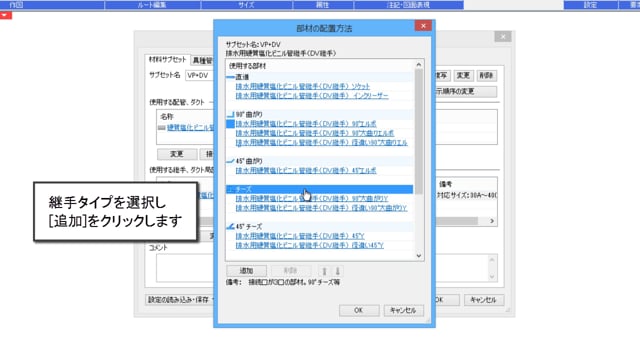This screenshot has width=640, height=360.
Task: Click inside the コメント text box
Action: coord(322,268)
